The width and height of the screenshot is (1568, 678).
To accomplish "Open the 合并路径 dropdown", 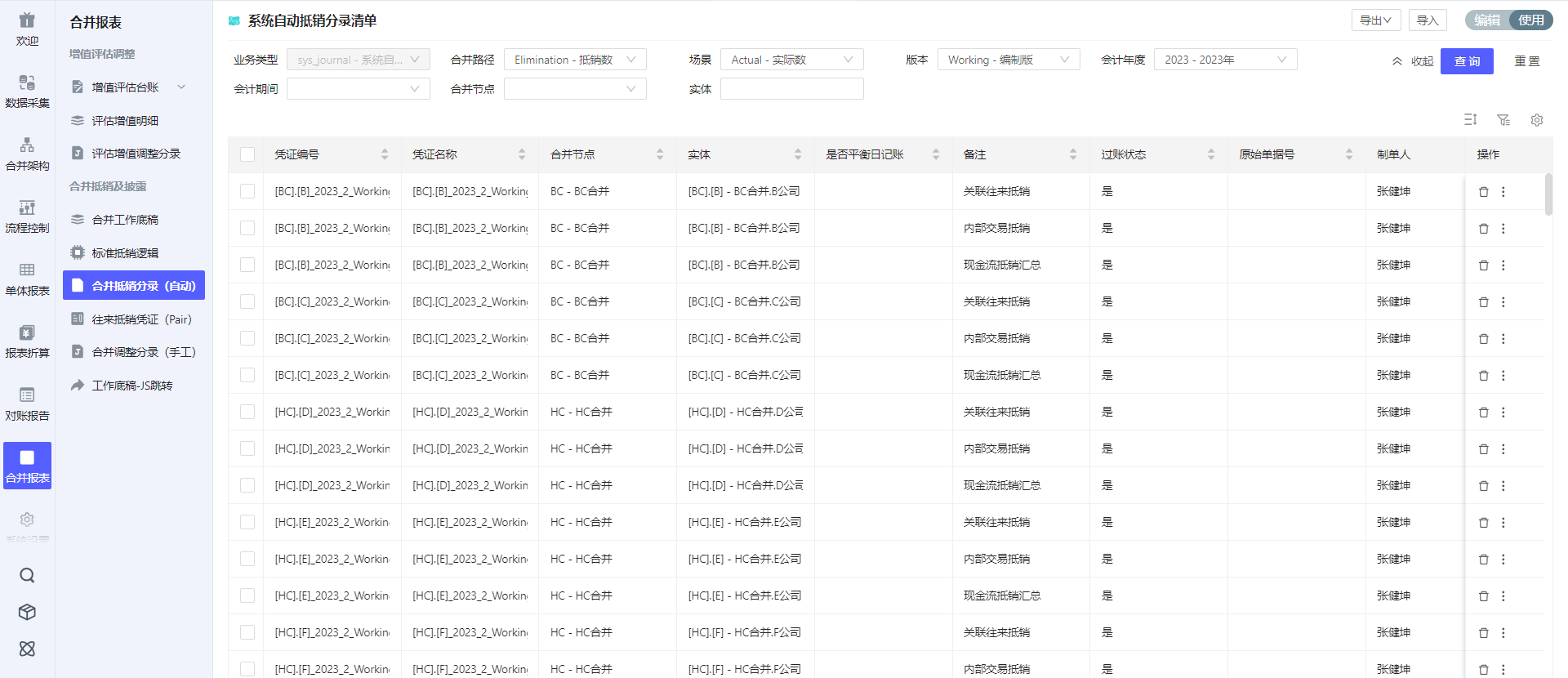I will pos(575,60).
